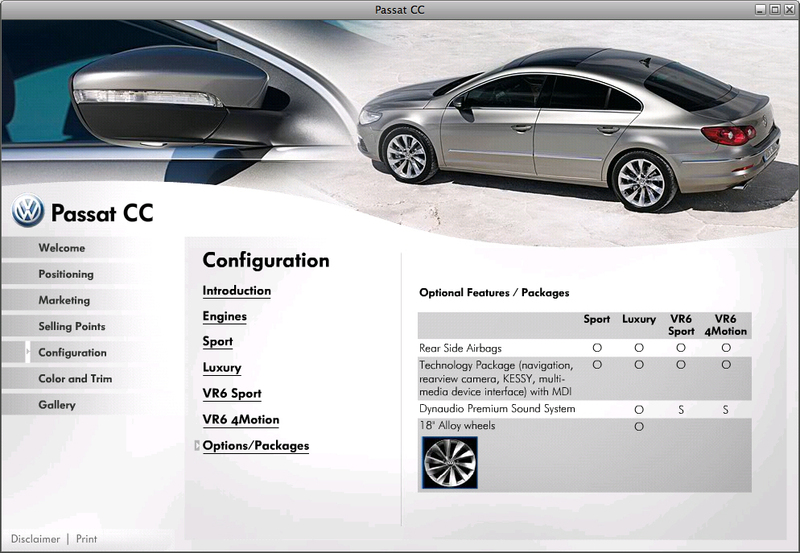Click the Configuration page heading

266,261
